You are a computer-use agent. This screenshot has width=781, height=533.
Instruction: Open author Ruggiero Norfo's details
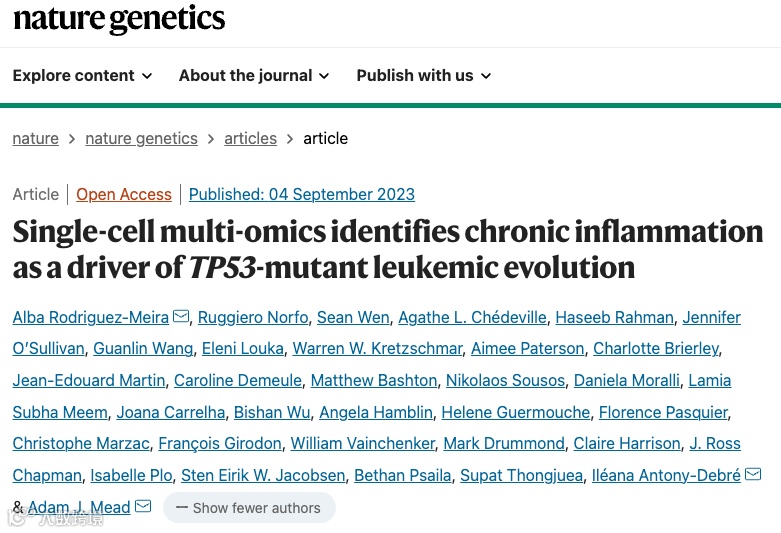pos(253,318)
